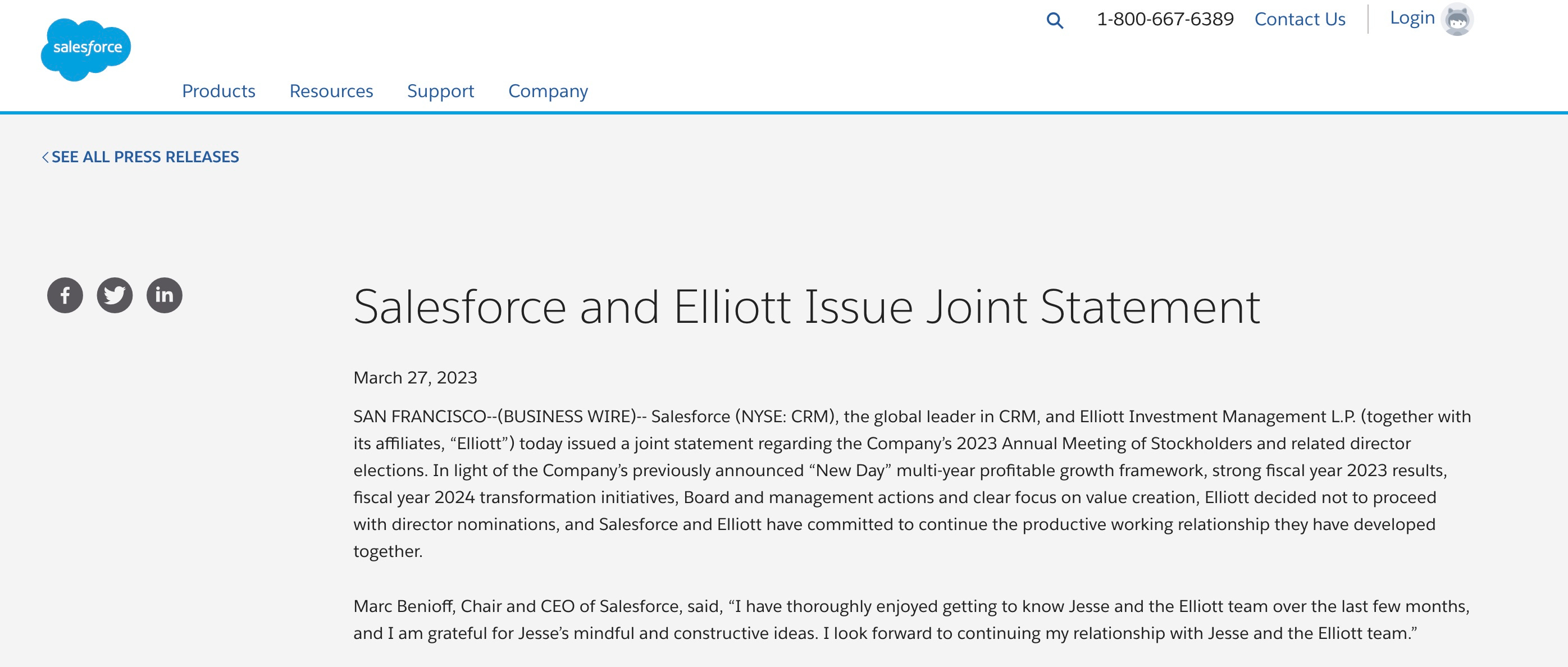1568x667 pixels.
Task: Open the Company menu
Action: 548,91
